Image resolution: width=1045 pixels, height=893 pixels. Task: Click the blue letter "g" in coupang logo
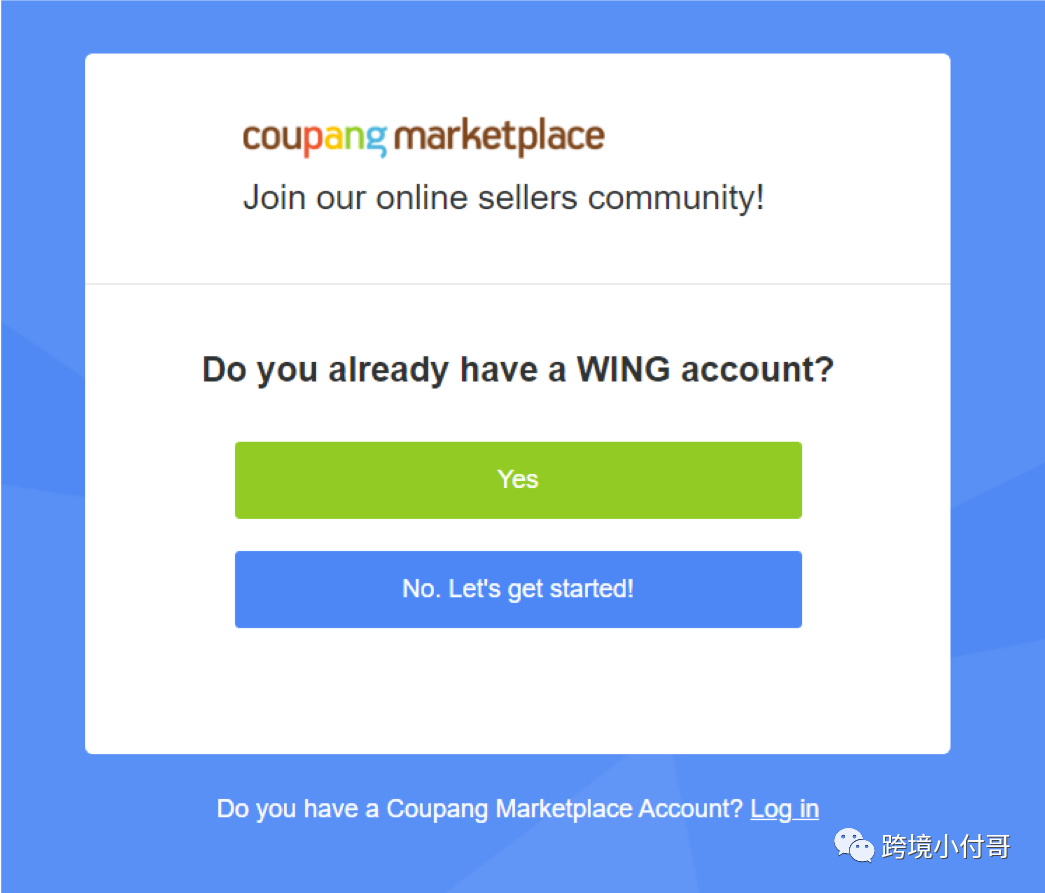pyautogui.click(x=377, y=141)
